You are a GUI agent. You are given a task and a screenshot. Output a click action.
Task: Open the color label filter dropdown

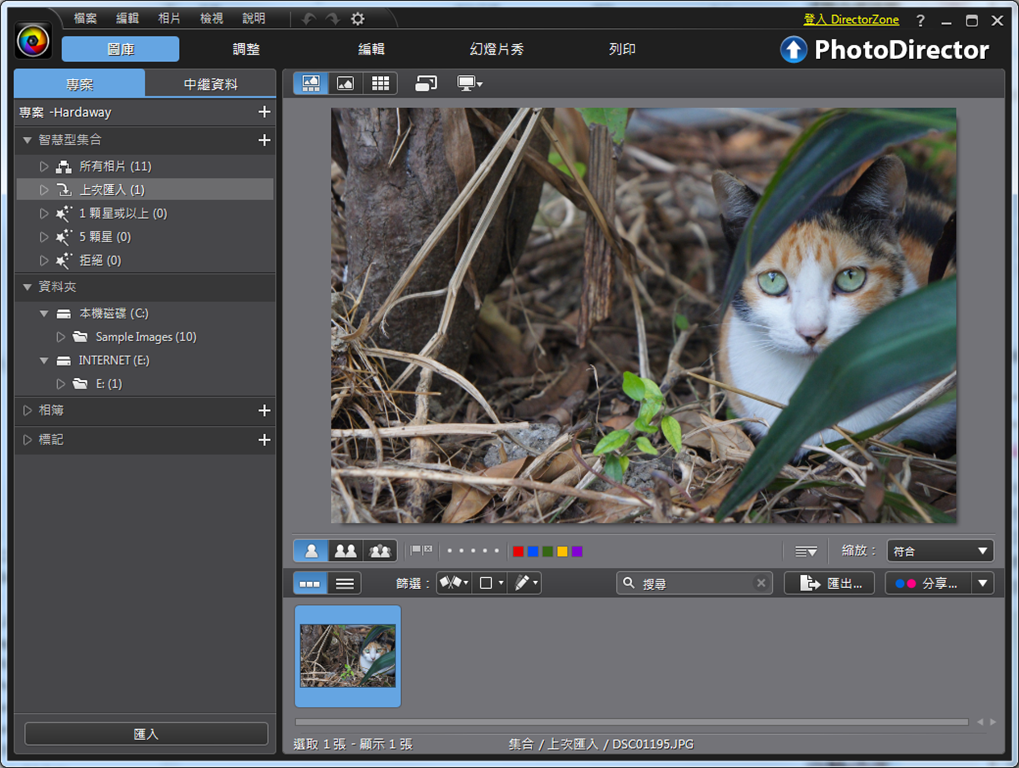coord(491,583)
